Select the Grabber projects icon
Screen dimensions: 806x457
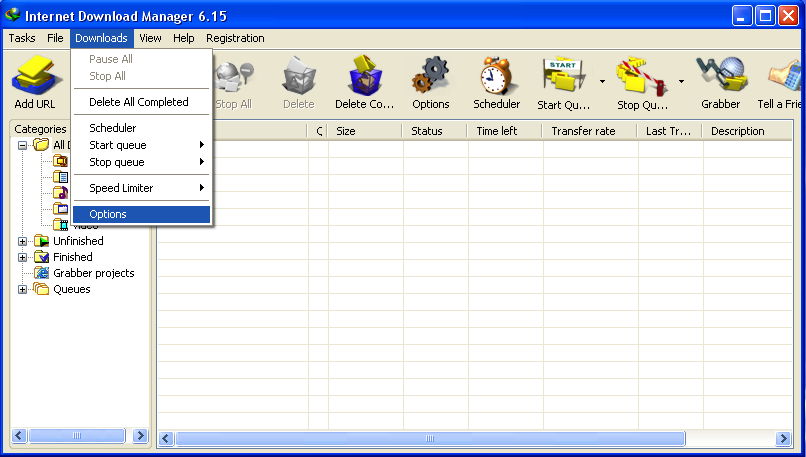(41, 273)
